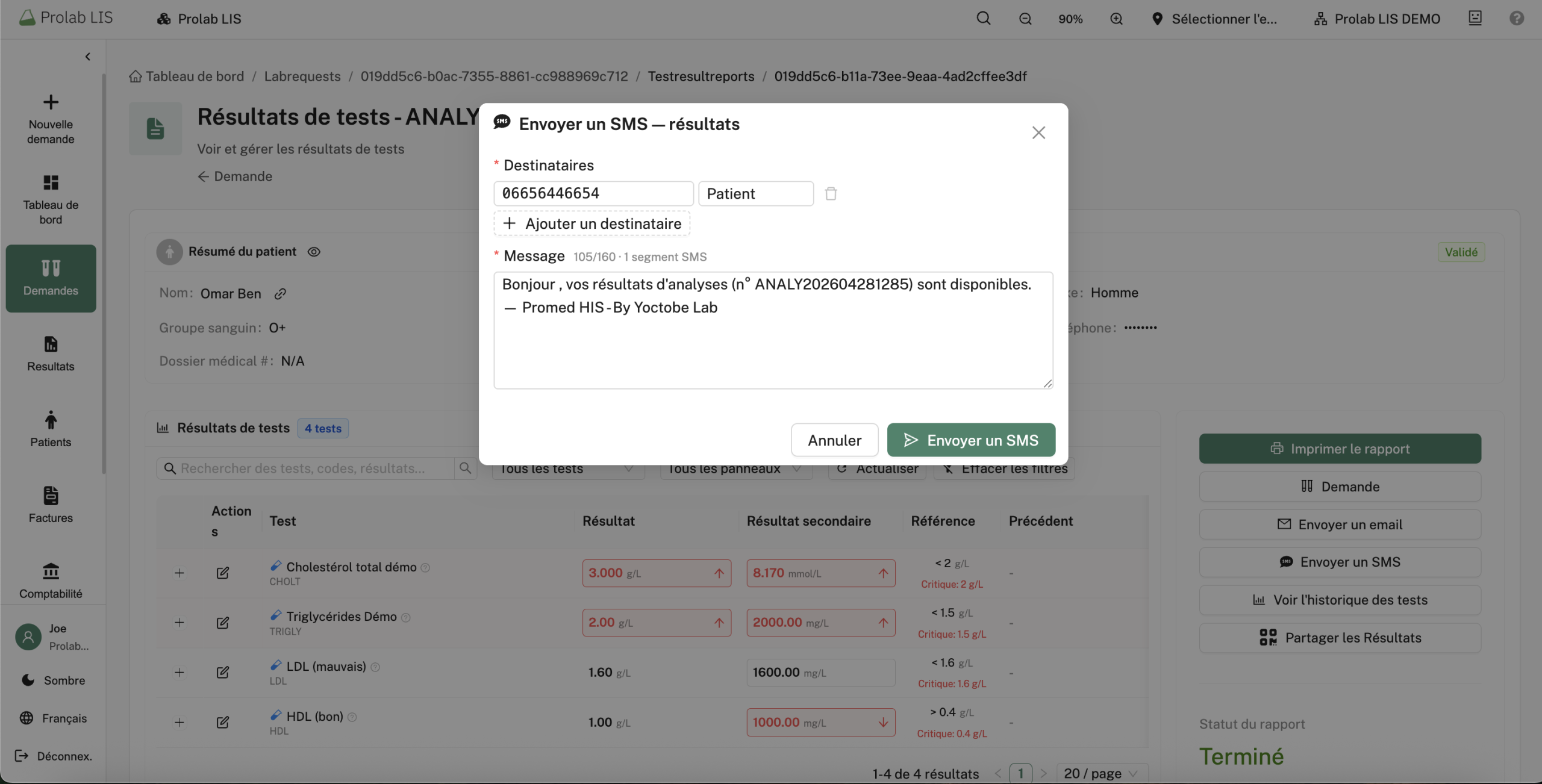
Task: Toggle Sombre dark mode
Action: pyautogui.click(x=53, y=680)
